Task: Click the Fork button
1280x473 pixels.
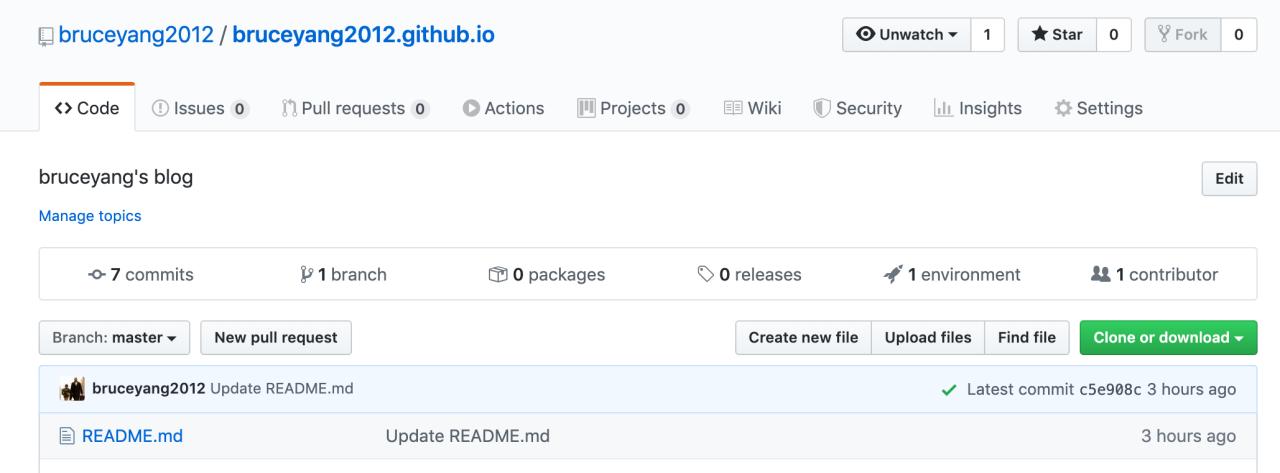Action: [1182, 35]
